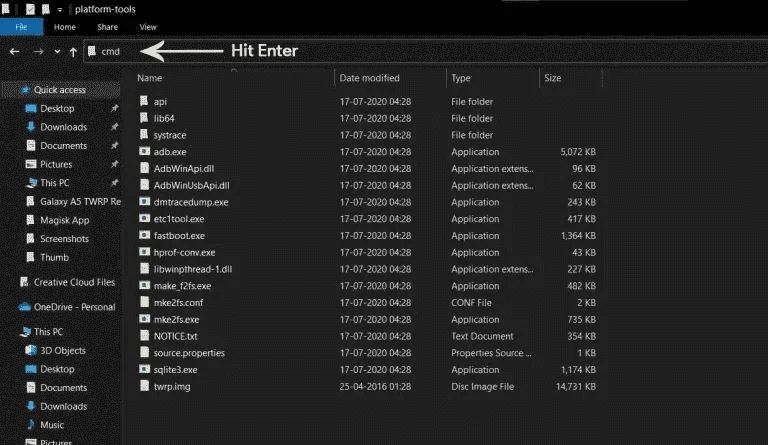The width and height of the screenshot is (768, 445).
Task: Select the lib64 folder icon
Action: pyautogui.click(x=144, y=117)
